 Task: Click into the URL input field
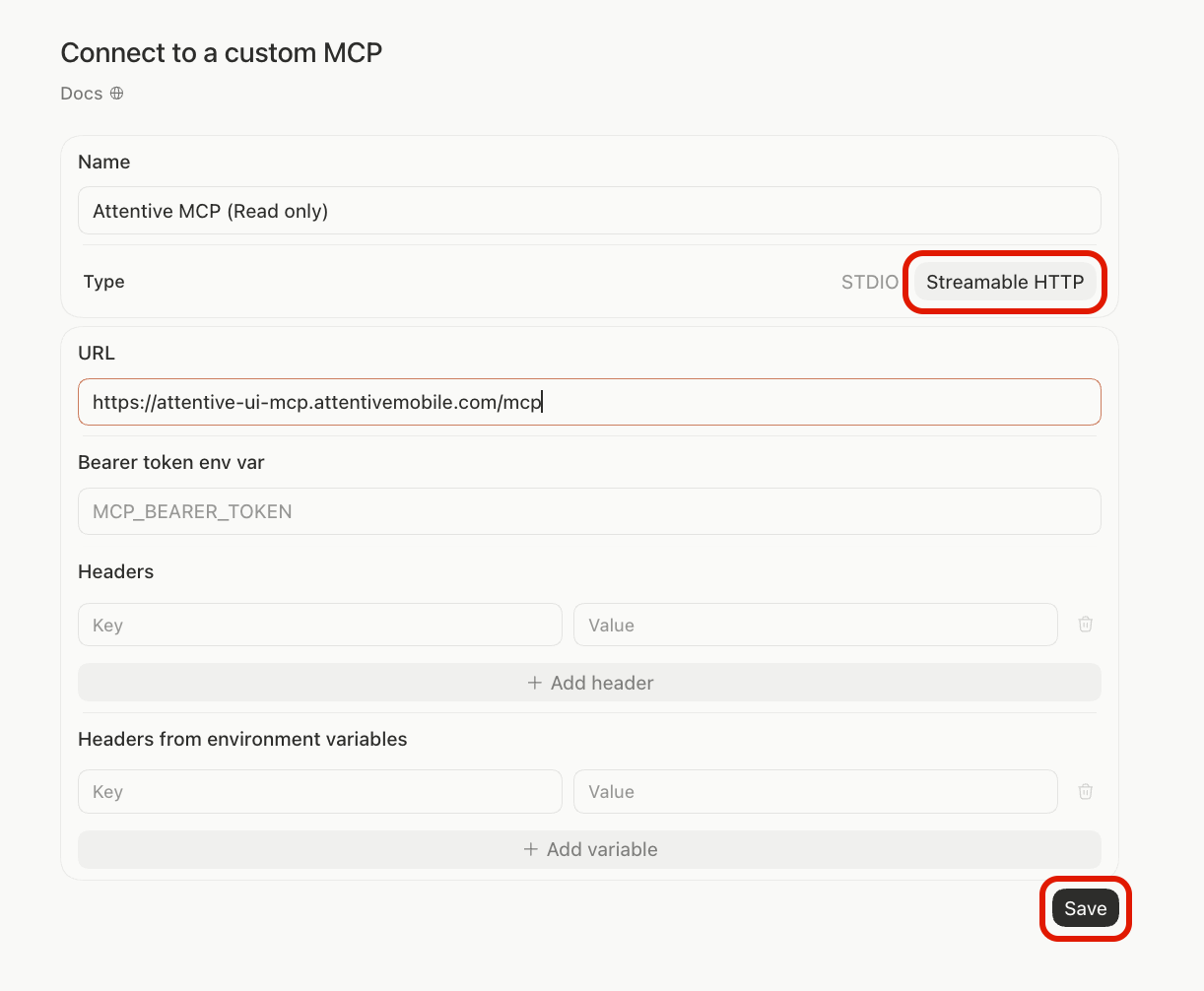pyautogui.click(x=589, y=402)
